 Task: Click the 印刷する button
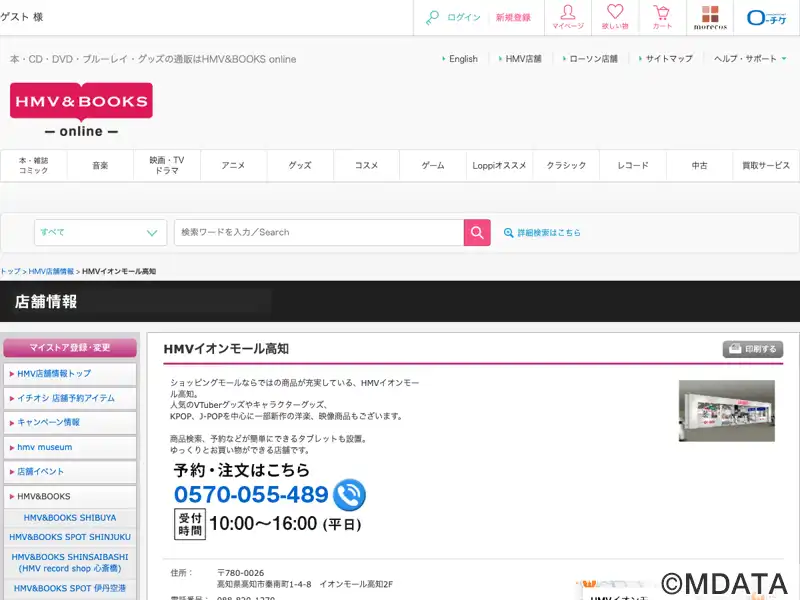pyautogui.click(x=753, y=349)
